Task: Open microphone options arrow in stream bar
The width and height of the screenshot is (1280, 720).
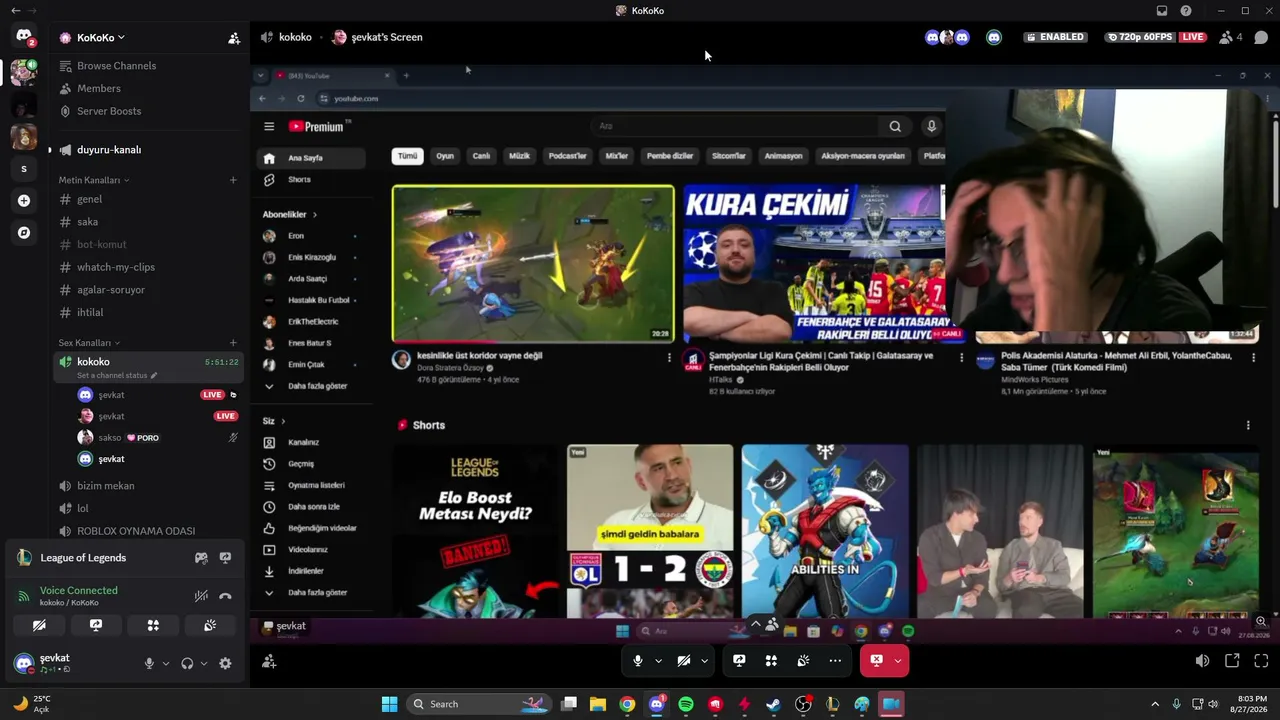Action: pos(658,661)
